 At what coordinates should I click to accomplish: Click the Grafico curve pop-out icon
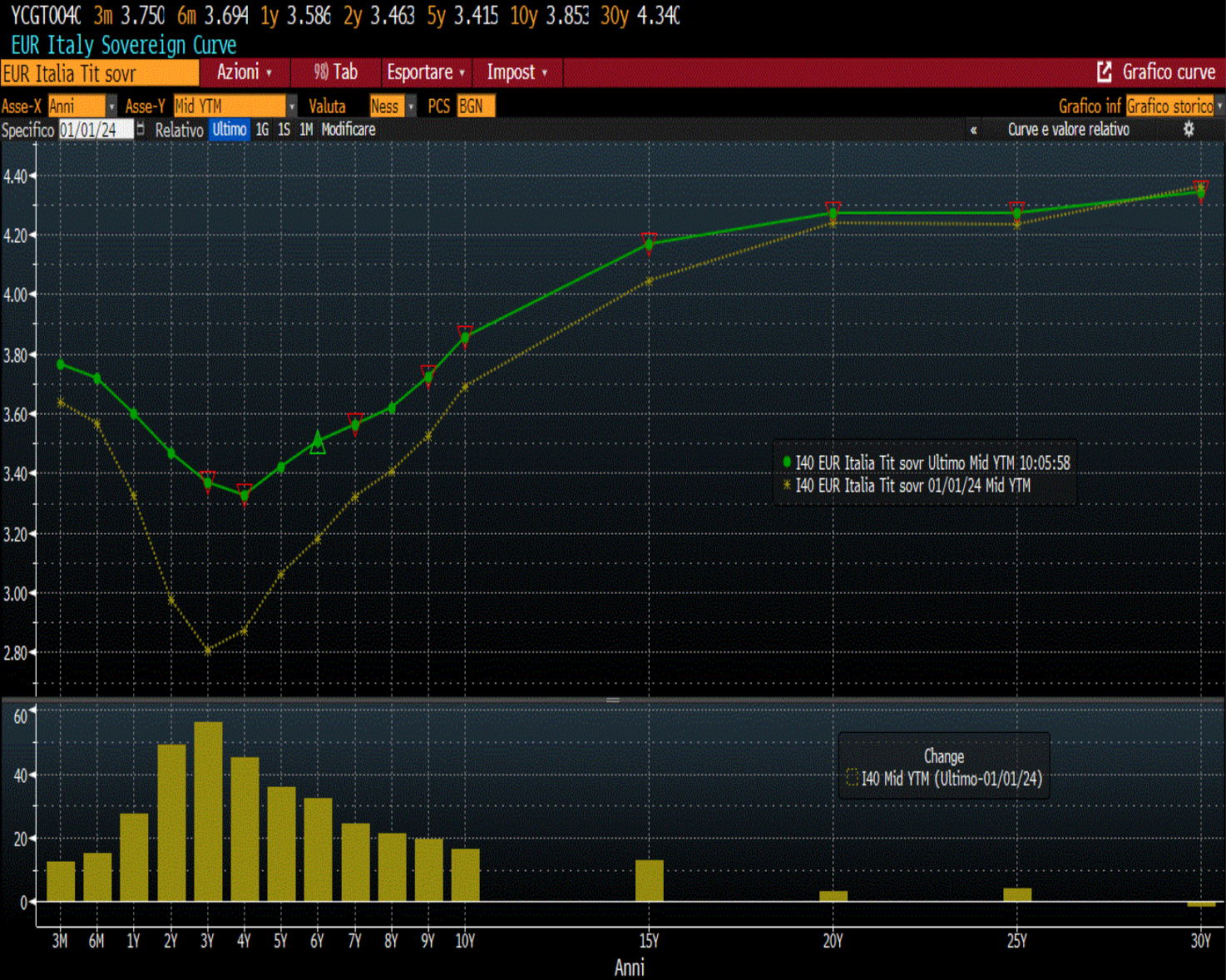tap(1104, 72)
